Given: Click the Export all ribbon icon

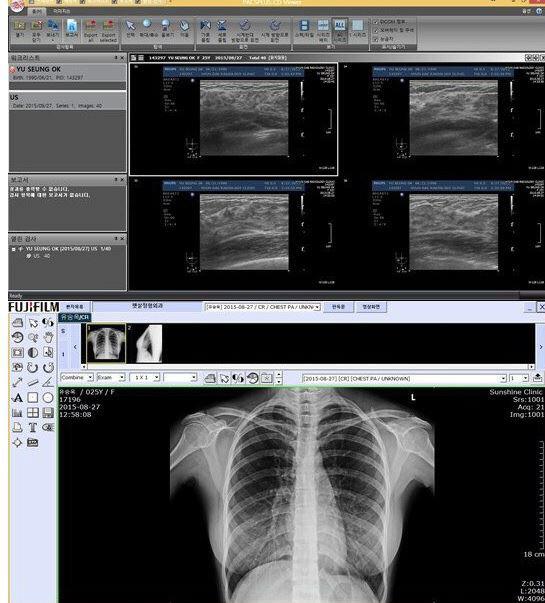Looking at the screenshot, I should pyautogui.click(x=91, y=31).
